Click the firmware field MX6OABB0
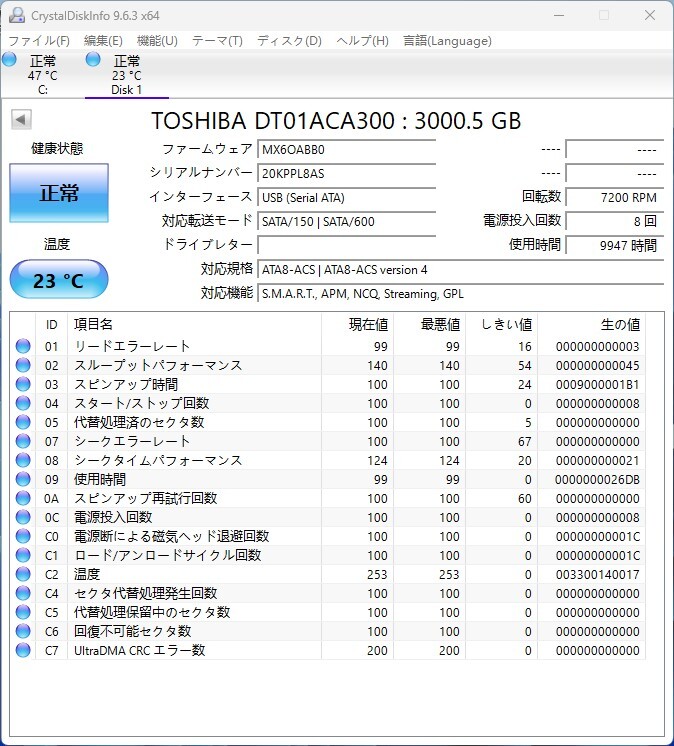Viewport: 674px width, 746px height. coord(346,150)
